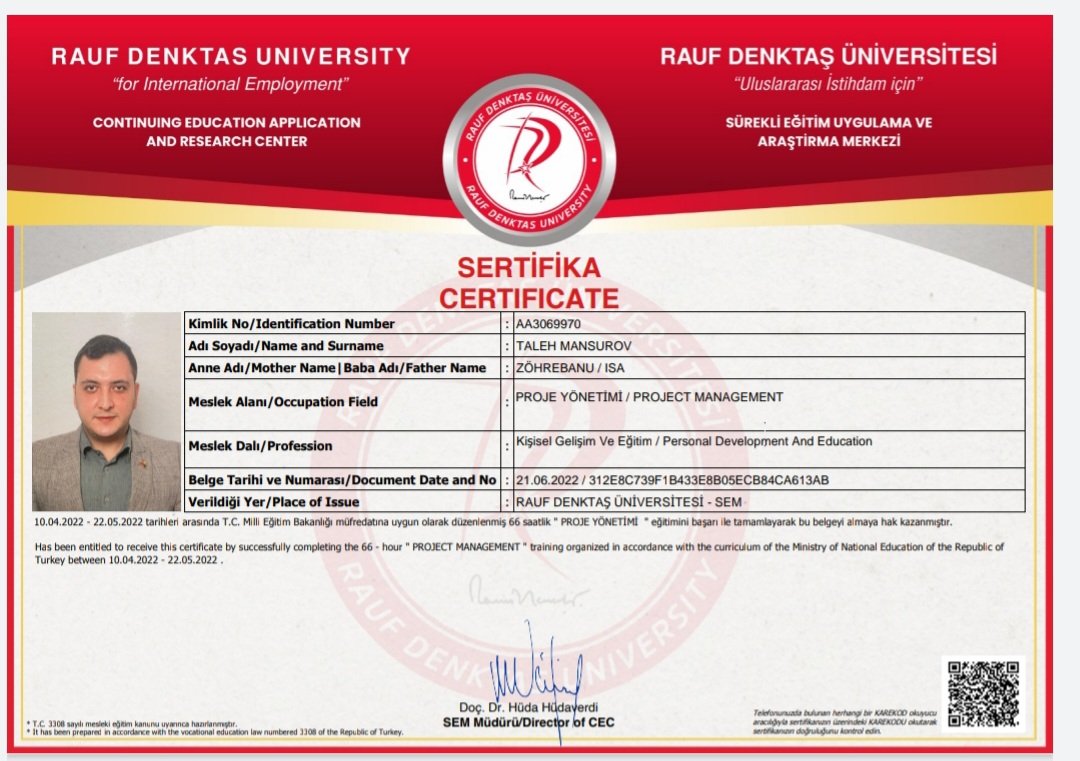Viewport: 1080px width, 761px height.
Task: Click the 'It has been prepared in accordance' footnote
Action: click(215, 732)
